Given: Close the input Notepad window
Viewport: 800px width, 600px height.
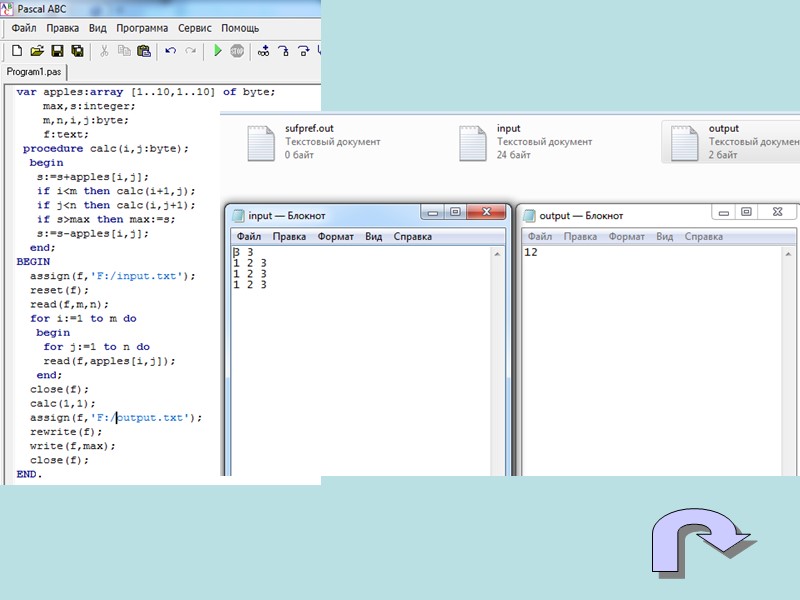Looking at the screenshot, I should (487, 212).
